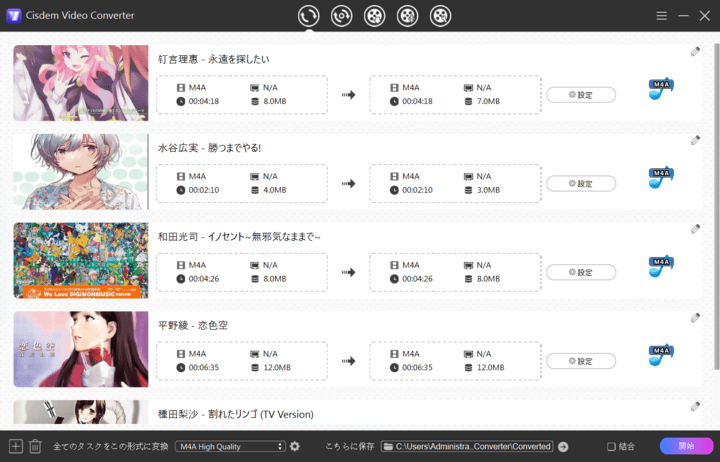Open the Burn tab icon at far right
This screenshot has height=462, width=720.
click(440, 16)
